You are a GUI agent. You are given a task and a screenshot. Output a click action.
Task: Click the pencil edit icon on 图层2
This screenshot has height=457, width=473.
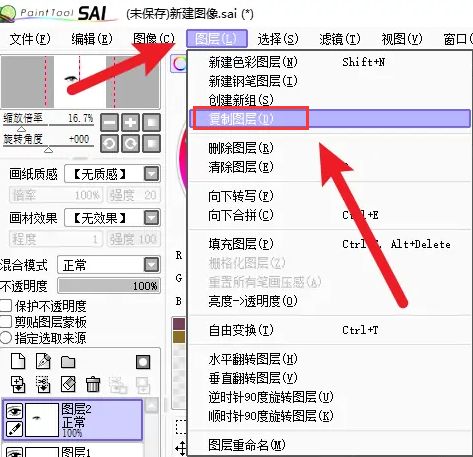(x=15, y=429)
